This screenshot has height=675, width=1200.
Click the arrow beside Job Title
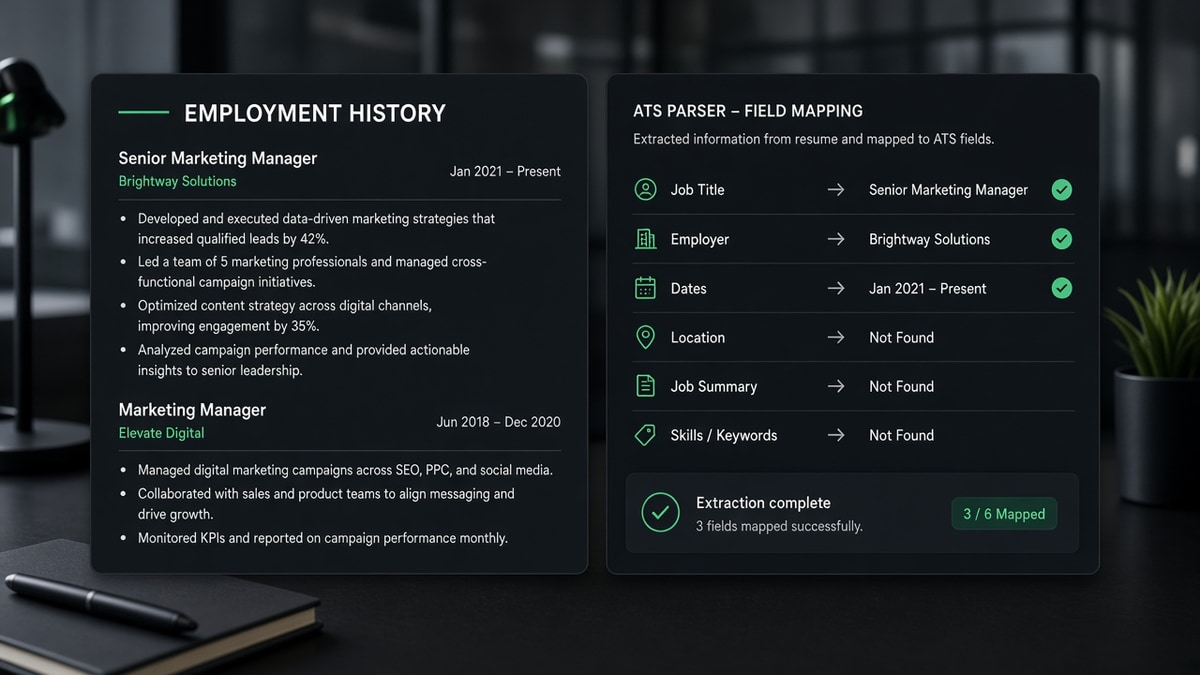click(x=836, y=190)
